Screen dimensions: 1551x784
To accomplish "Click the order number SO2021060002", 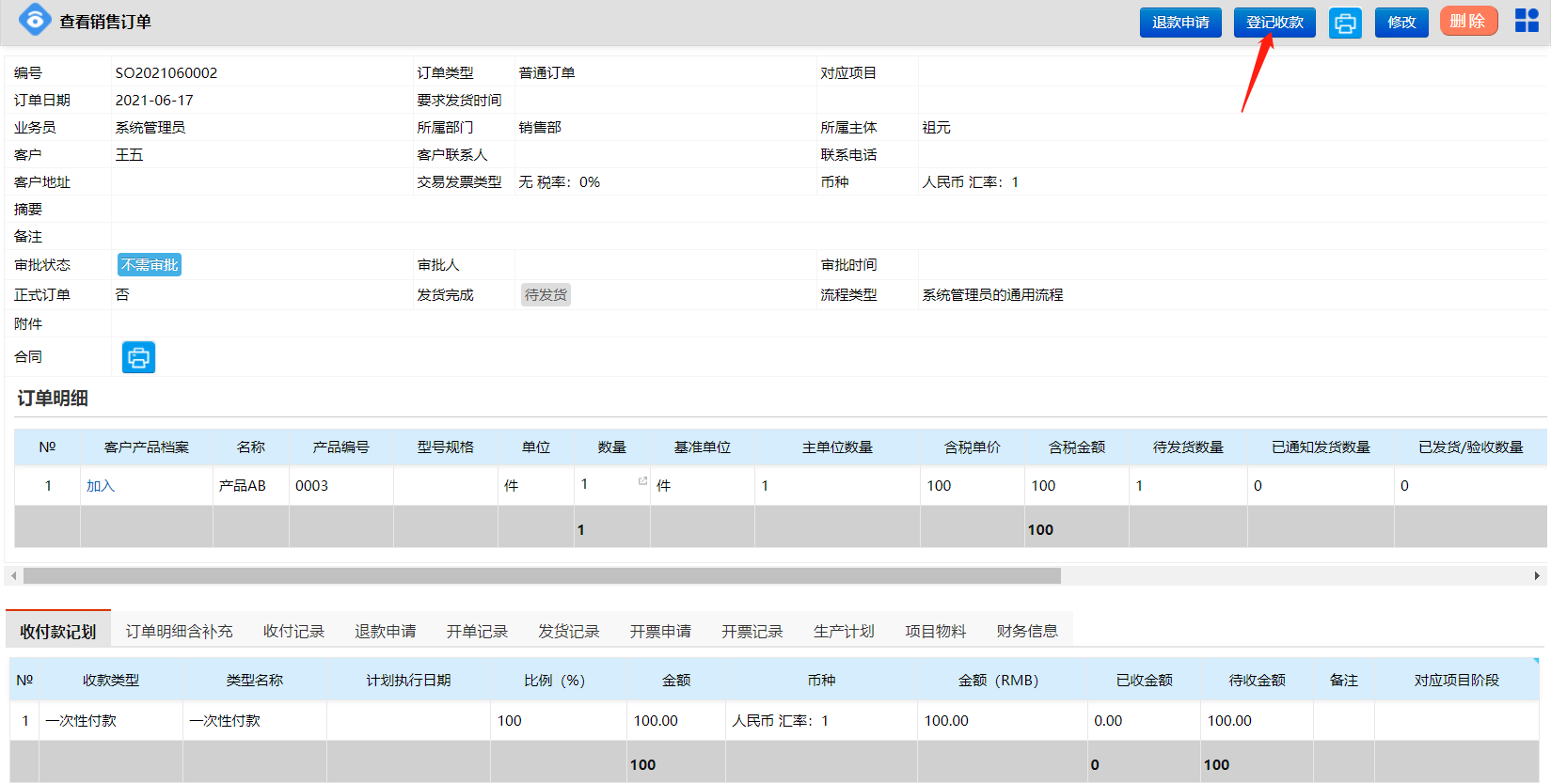I will (166, 73).
